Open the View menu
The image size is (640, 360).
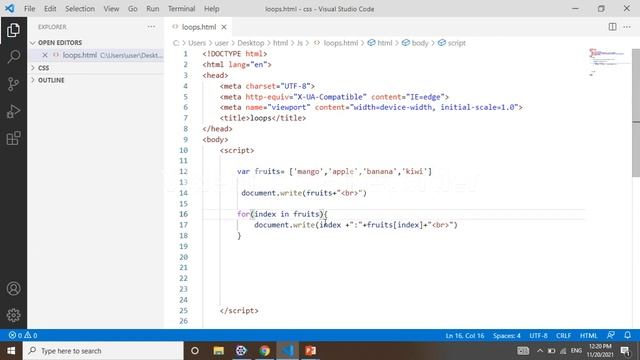111,9
